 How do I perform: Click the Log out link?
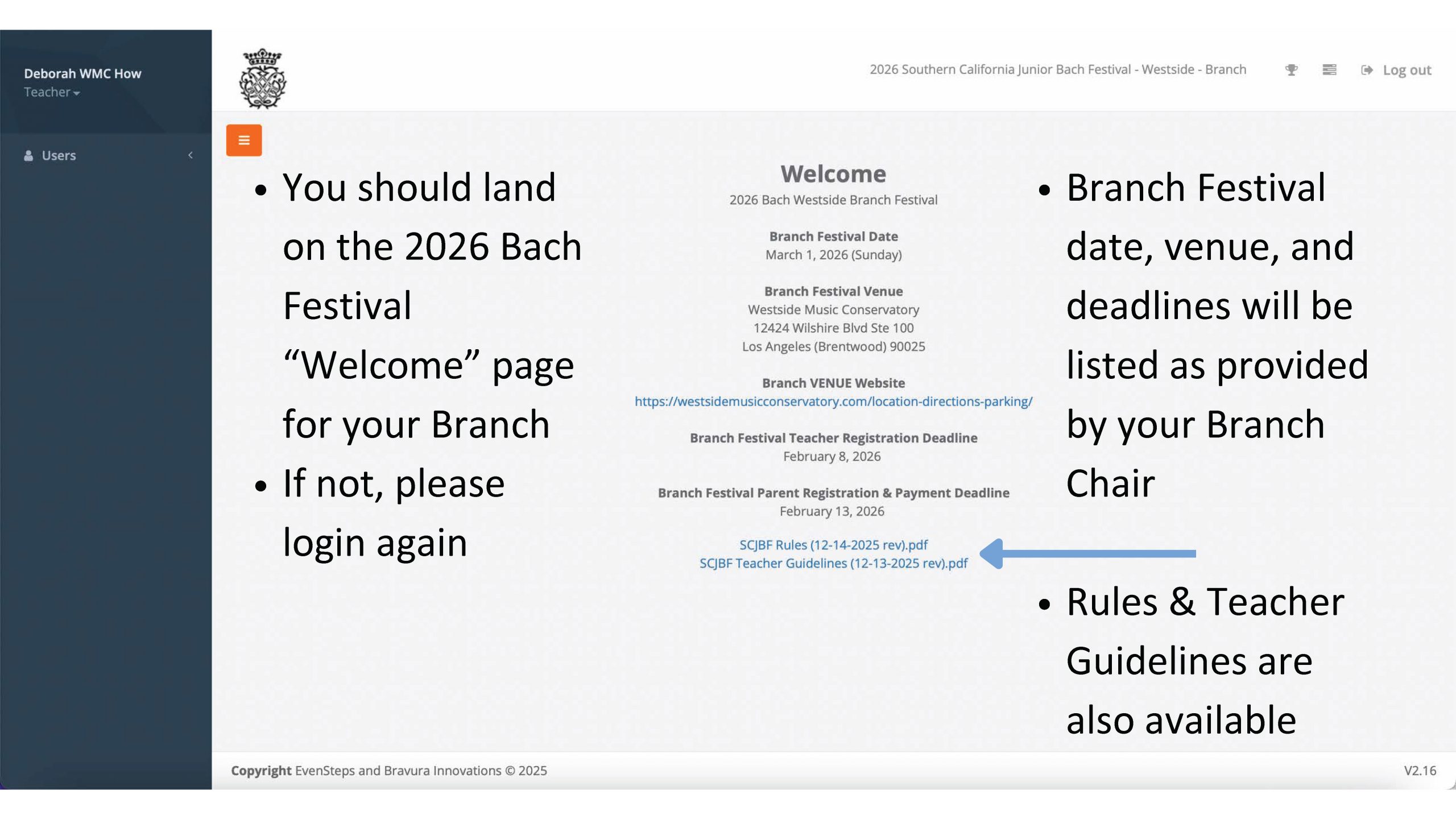click(x=1407, y=70)
